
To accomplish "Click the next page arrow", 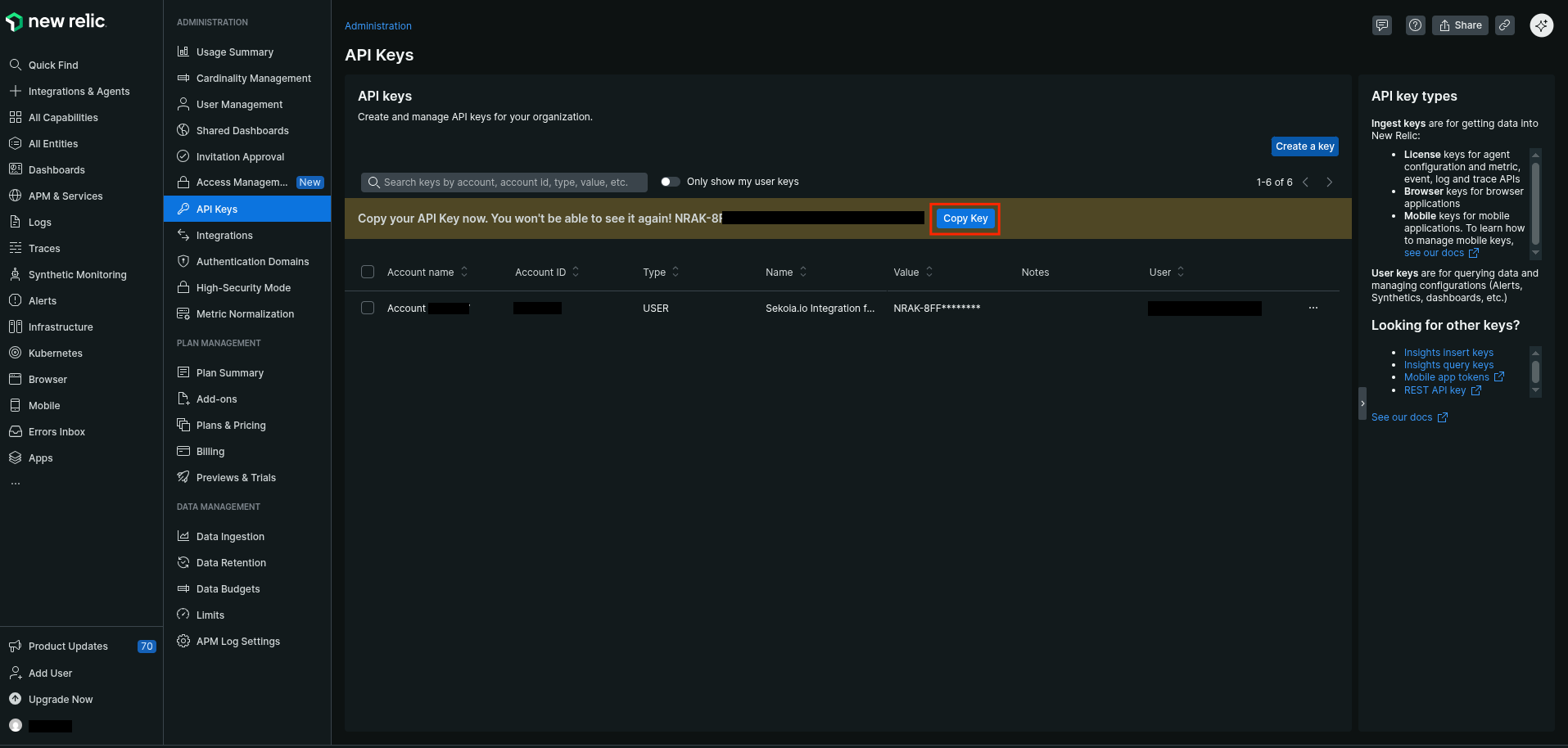I will coord(1329,182).
